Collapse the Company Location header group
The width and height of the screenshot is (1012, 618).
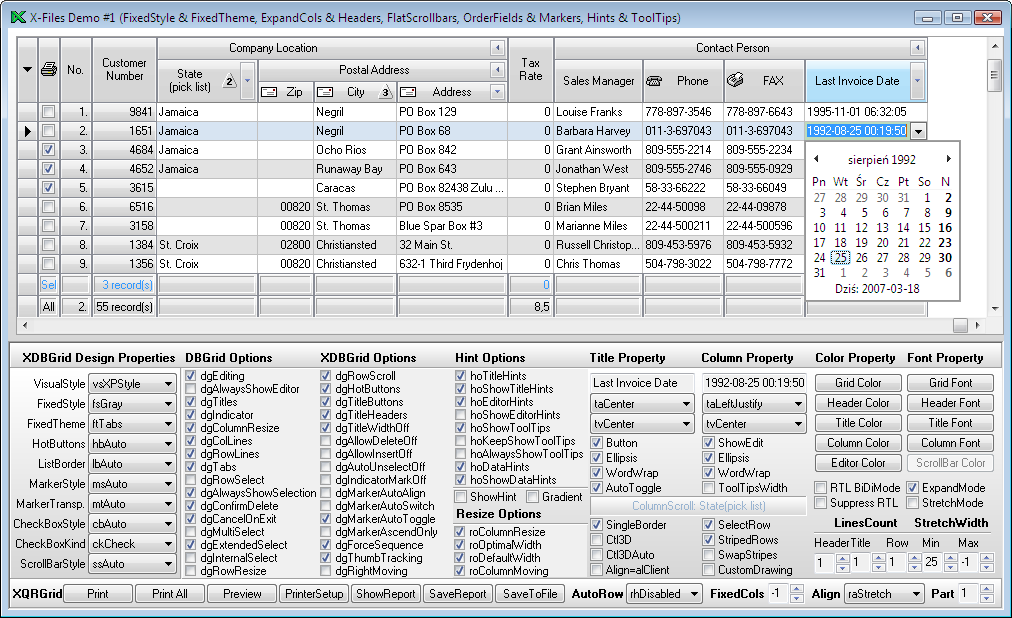[x=497, y=48]
